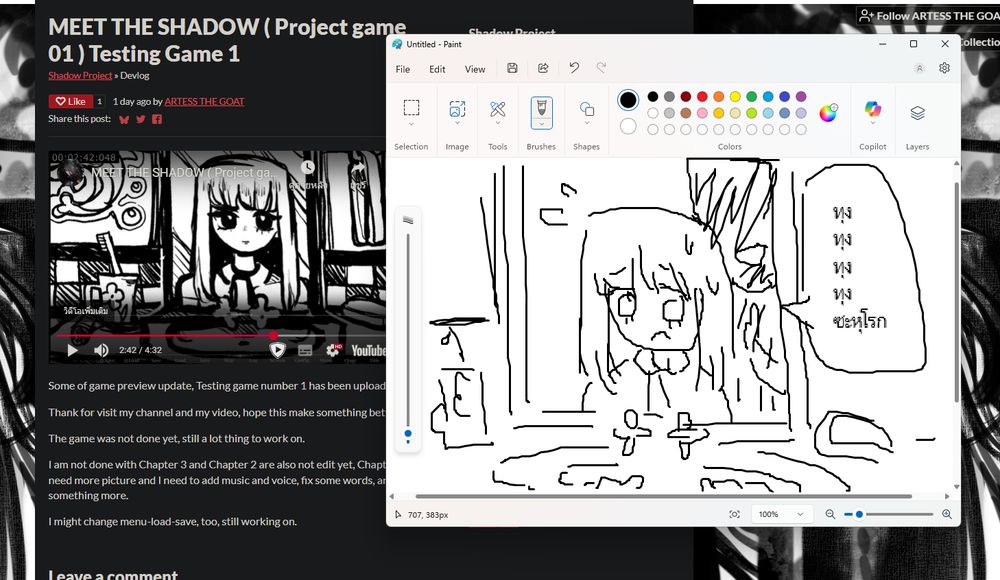1000x580 pixels.
Task: Expand the Shapes dropdown chevron
Action: [587, 124]
